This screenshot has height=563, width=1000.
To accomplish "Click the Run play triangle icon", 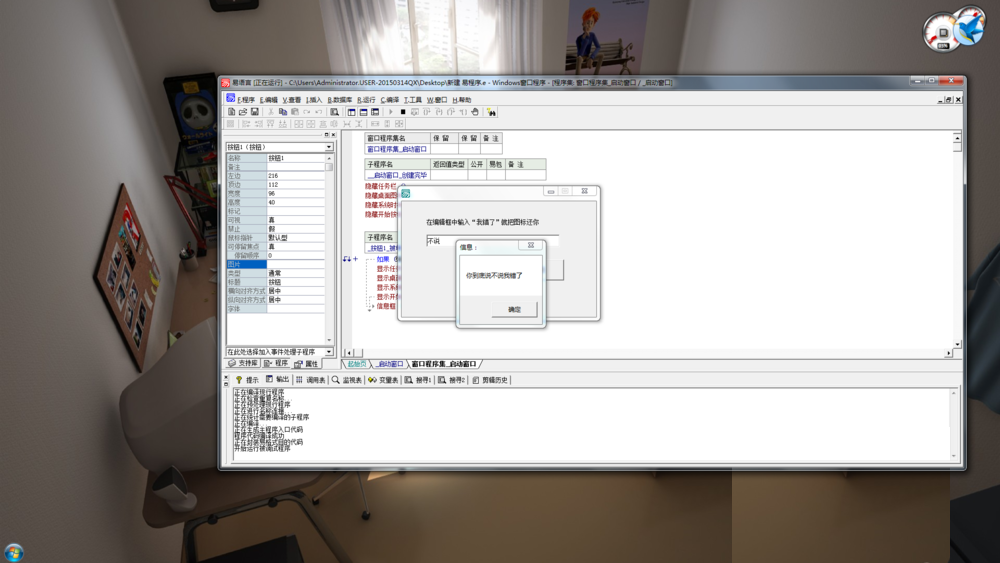I will point(391,112).
